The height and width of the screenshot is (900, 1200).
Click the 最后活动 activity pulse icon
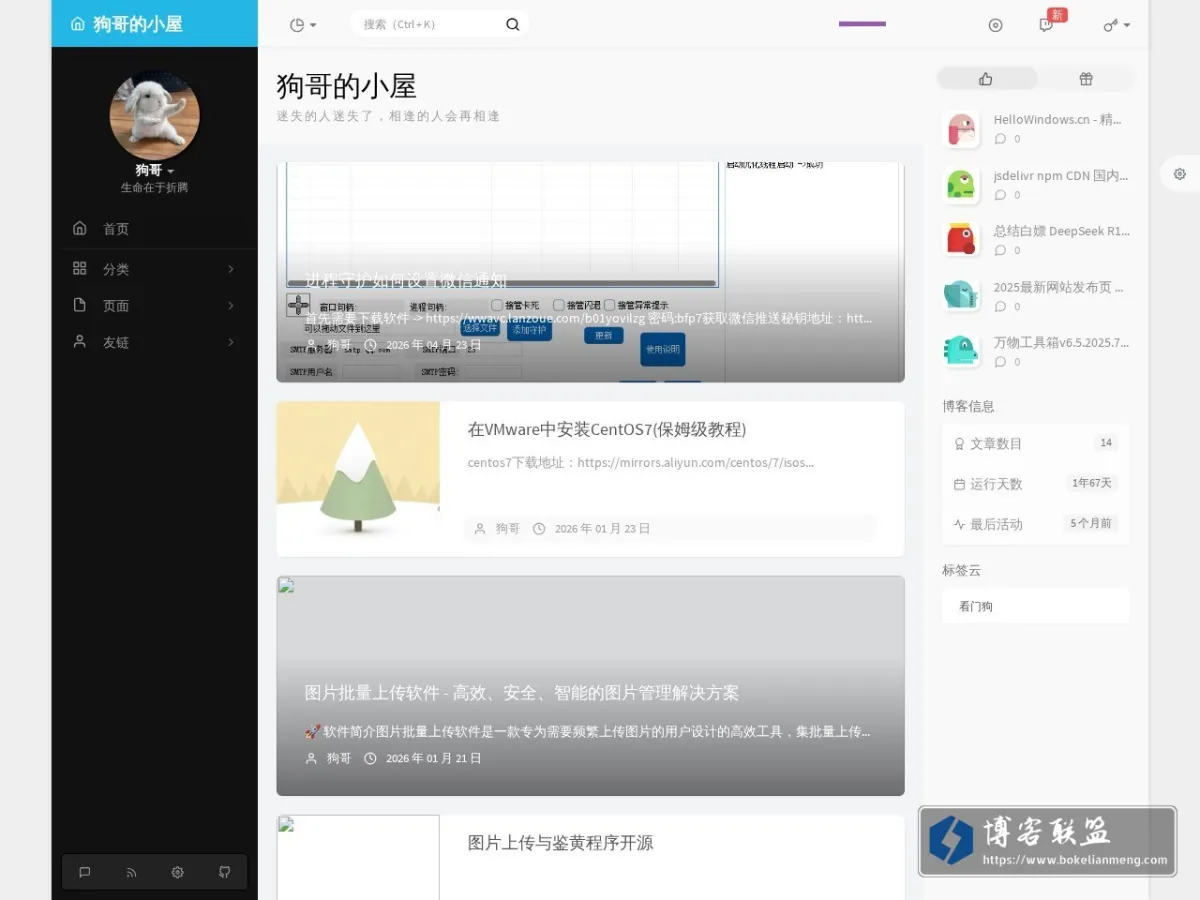click(960, 524)
